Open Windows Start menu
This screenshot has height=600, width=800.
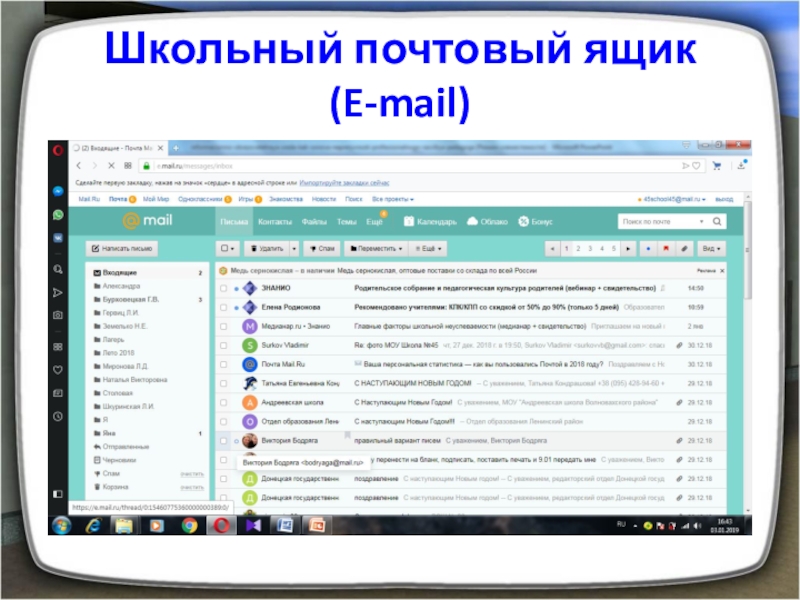point(61,525)
